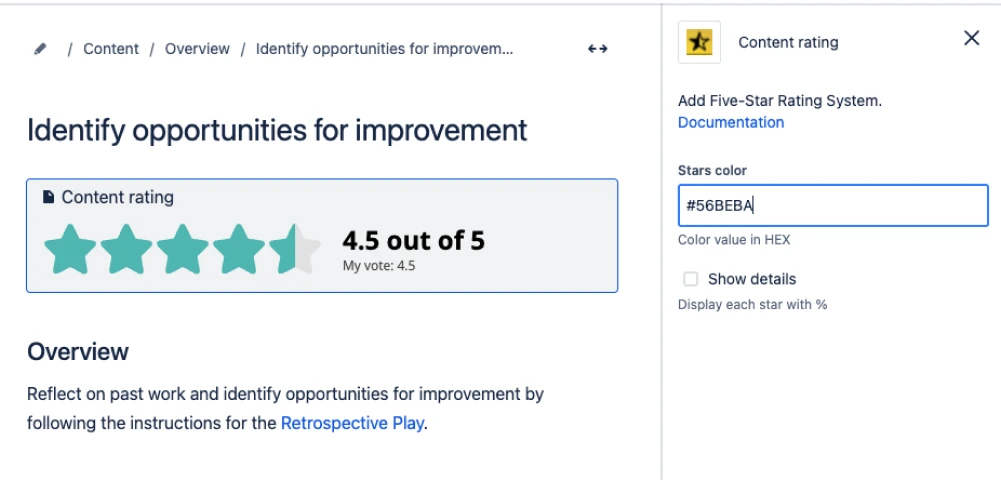Click the first teal rating star
The height and width of the screenshot is (480, 1001).
(70, 249)
